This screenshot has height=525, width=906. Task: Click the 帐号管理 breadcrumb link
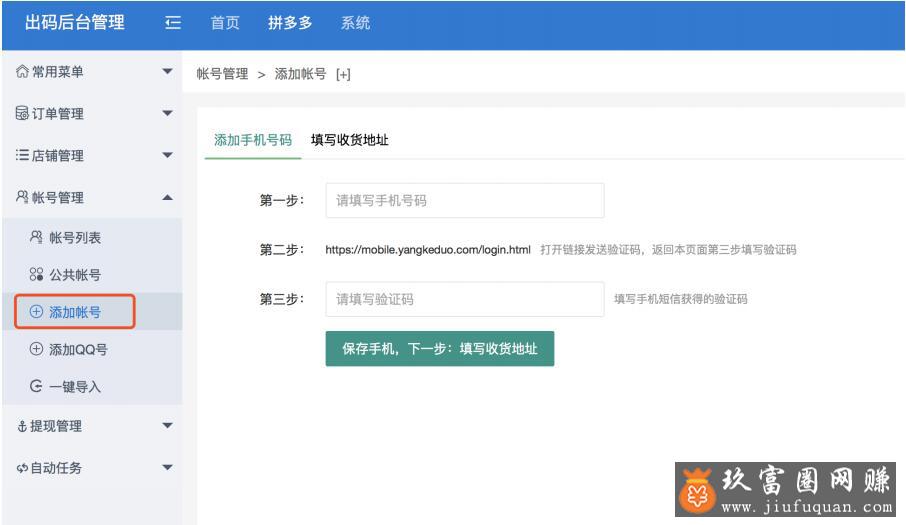[x=222, y=74]
